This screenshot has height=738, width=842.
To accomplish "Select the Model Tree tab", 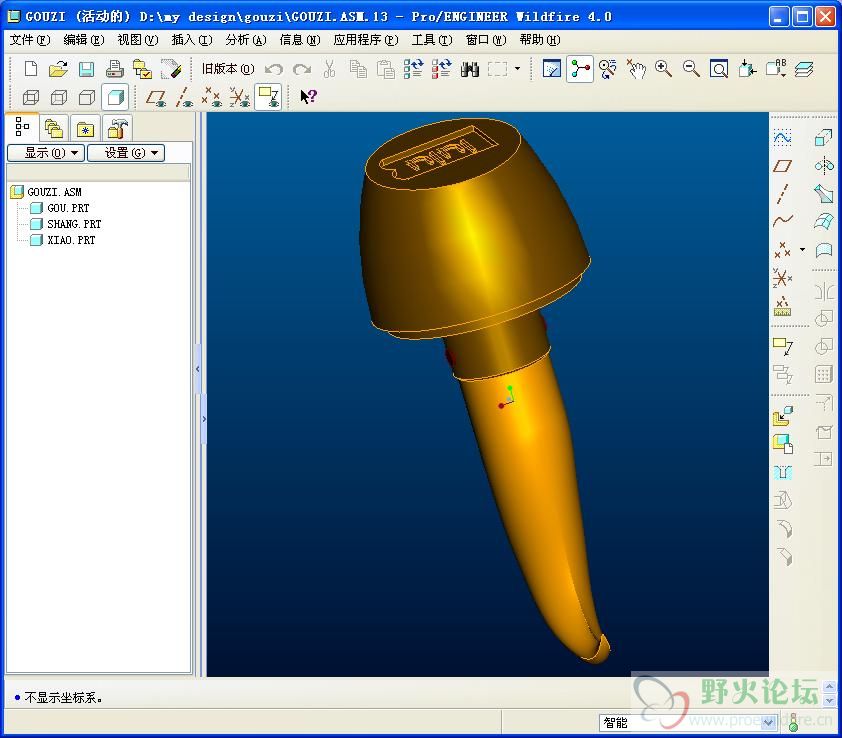I will [23, 127].
